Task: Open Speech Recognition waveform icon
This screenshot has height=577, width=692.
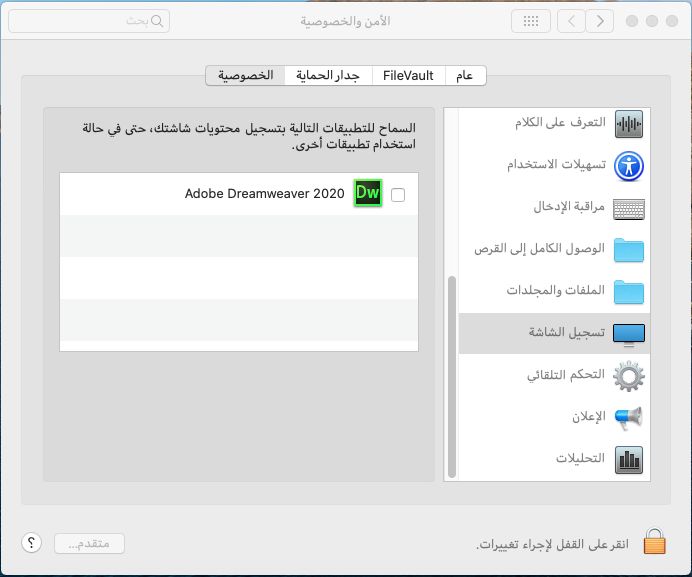Action: tap(629, 124)
